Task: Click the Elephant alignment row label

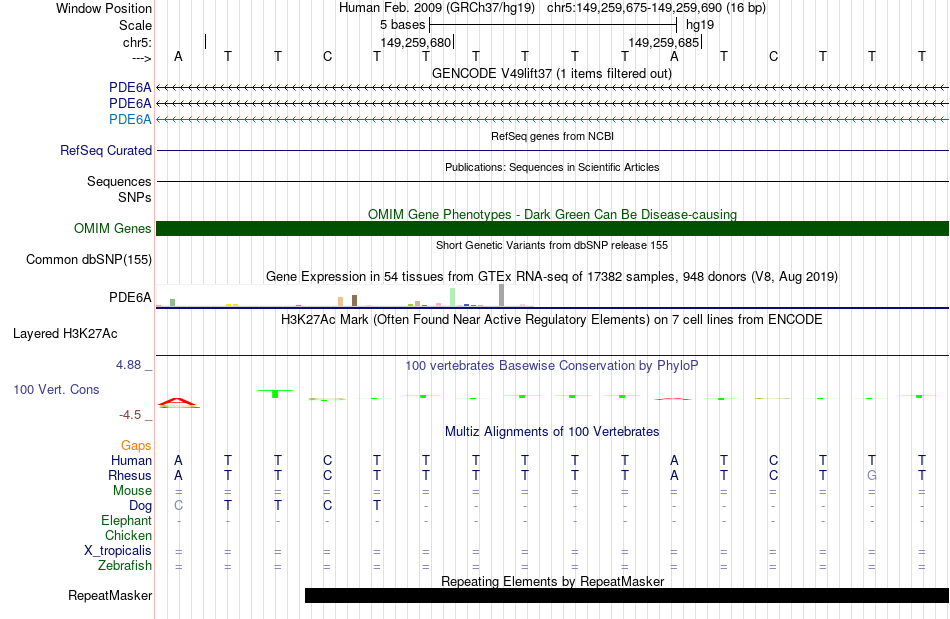Action: [x=127, y=520]
